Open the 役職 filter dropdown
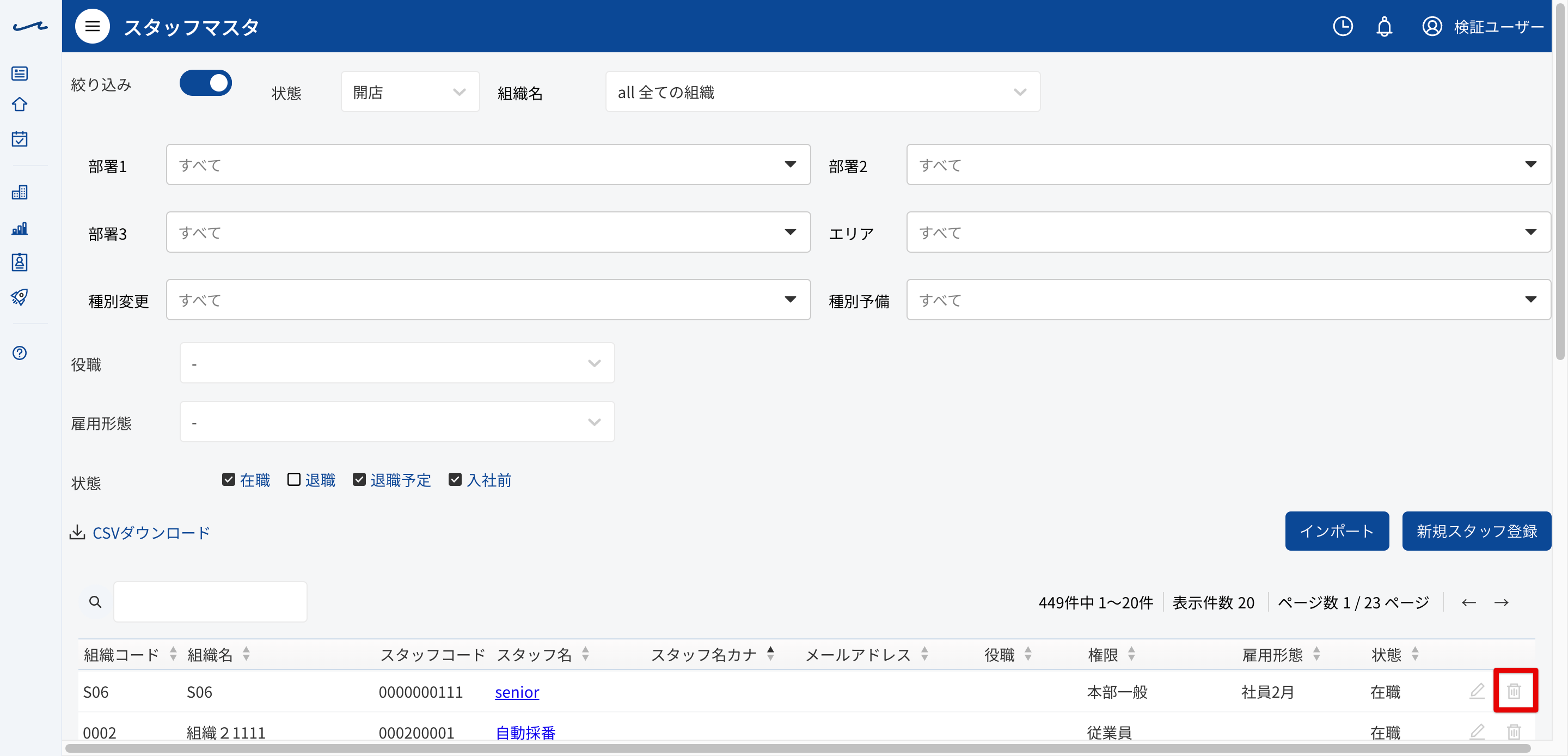The width and height of the screenshot is (1568, 756). tap(397, 363)
